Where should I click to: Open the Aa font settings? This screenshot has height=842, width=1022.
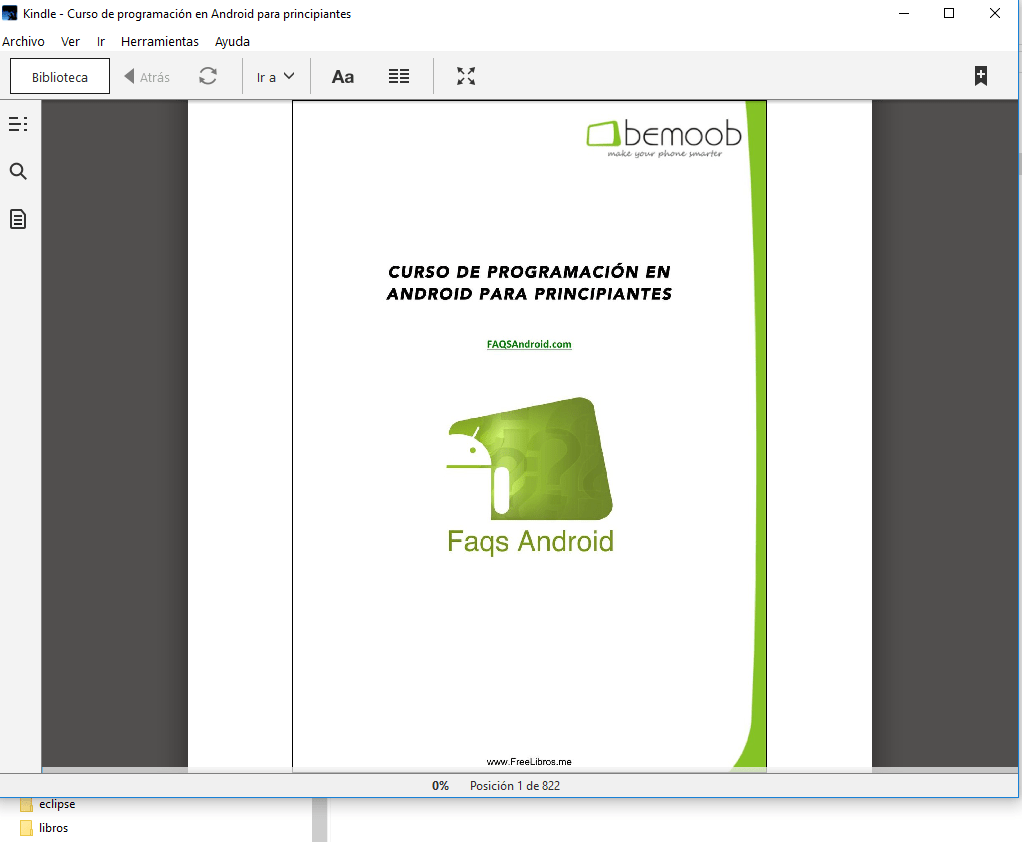pos(343,77)
